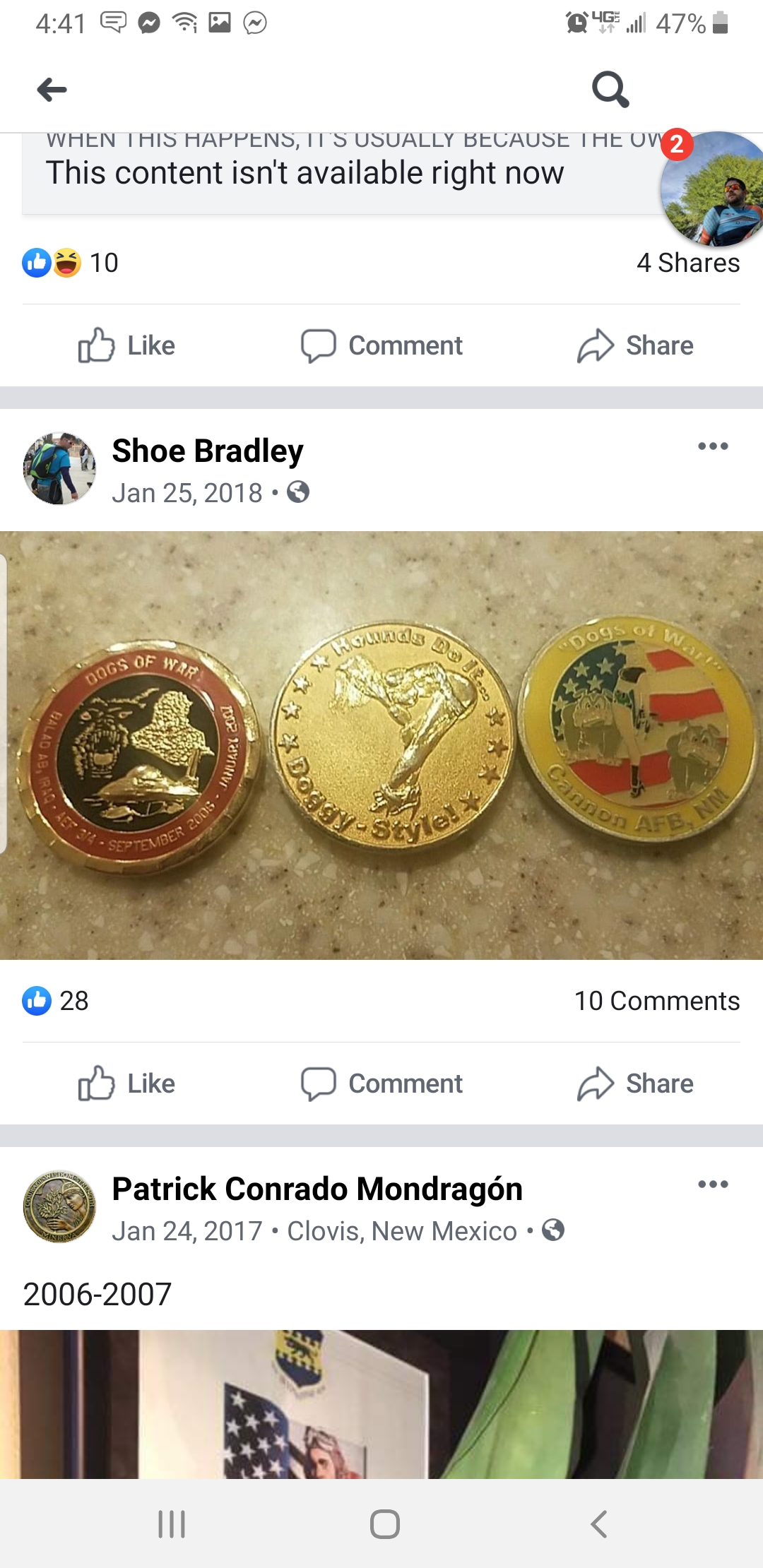
Task: Like Shoe Bradley's coin post
Action: click(x=126, y=1083)
